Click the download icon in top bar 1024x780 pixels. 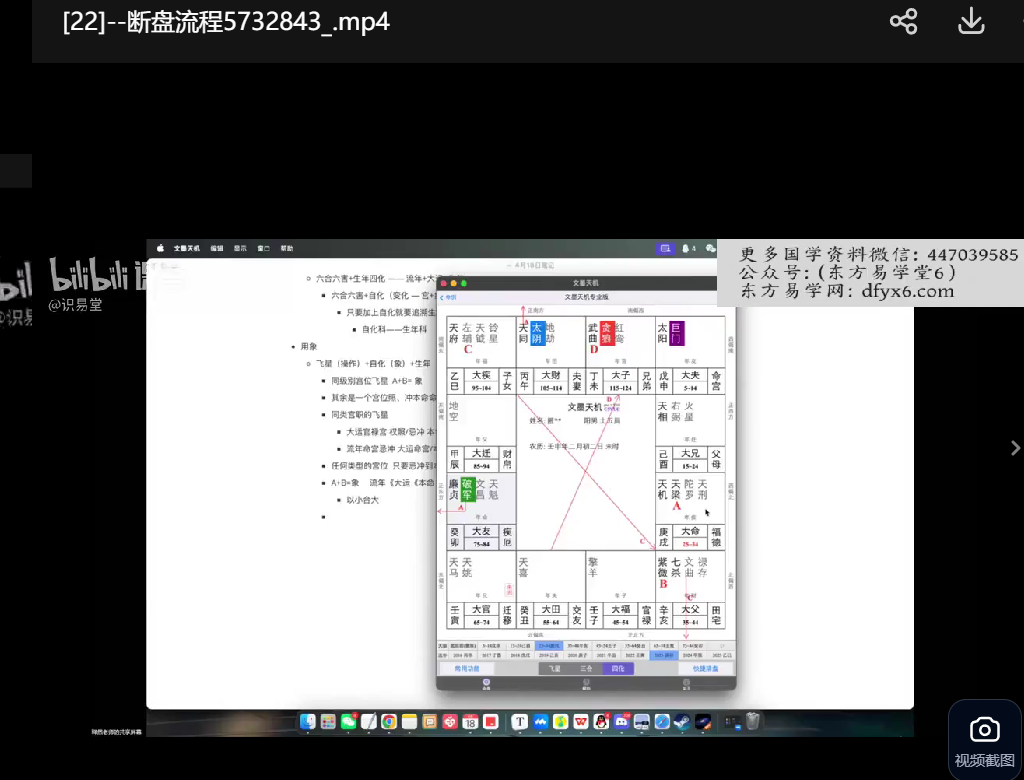971,22
